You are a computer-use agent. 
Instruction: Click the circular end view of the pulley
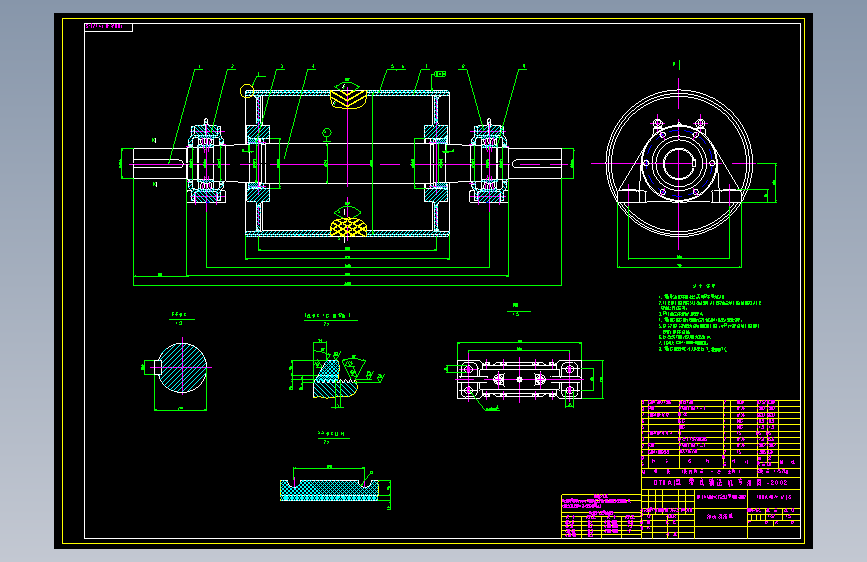(x=679, y=163)
